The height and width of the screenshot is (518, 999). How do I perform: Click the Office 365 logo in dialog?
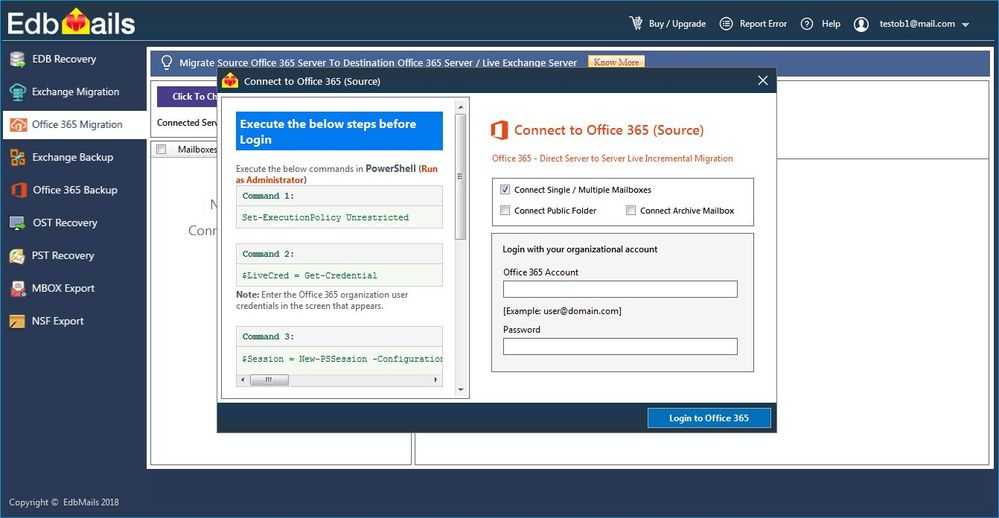[500, 130]
